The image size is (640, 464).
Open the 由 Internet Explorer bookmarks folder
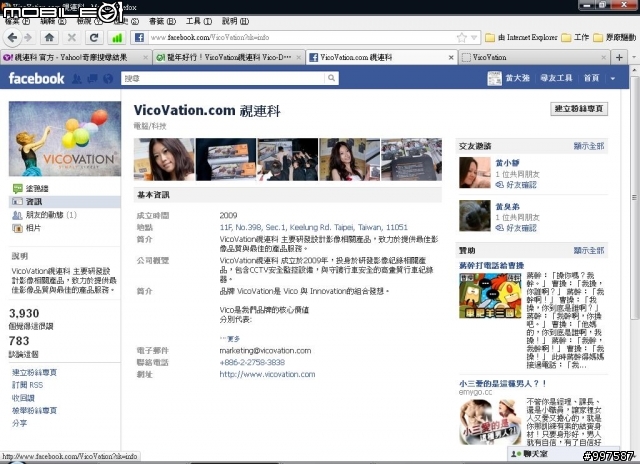coord(521,38)
